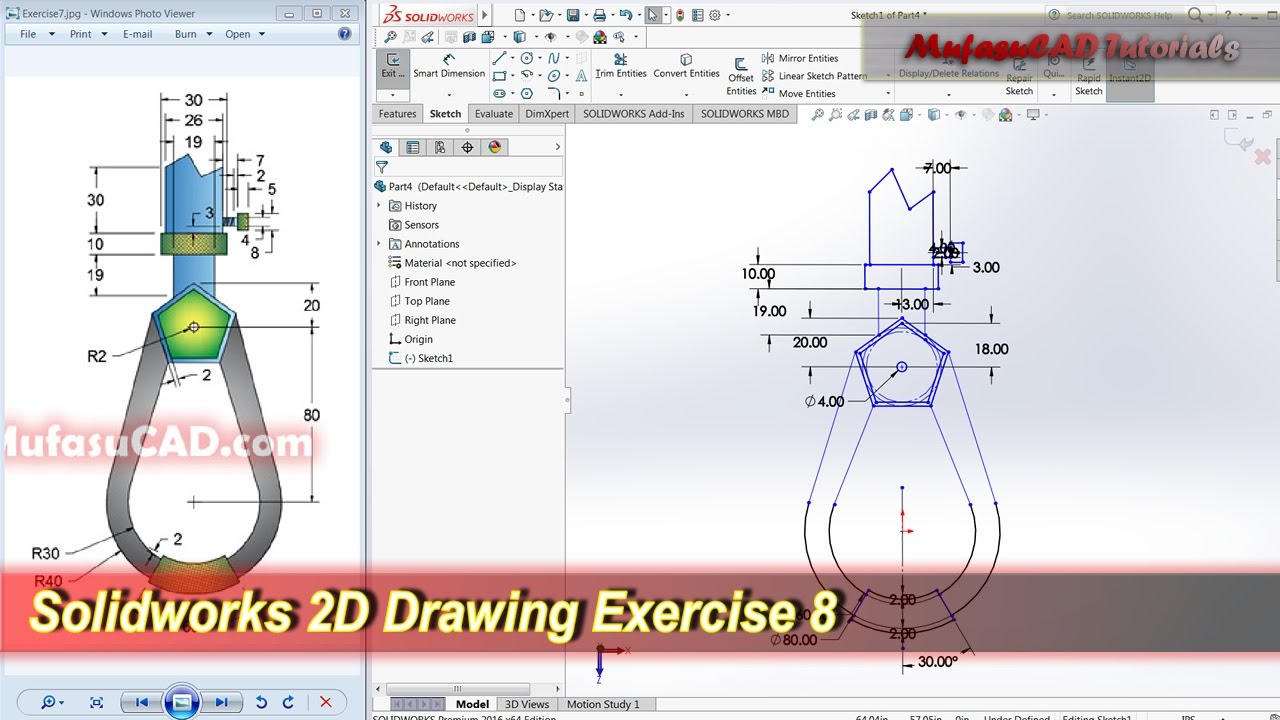The height and width of the screenshot is (720, 1280).
Task: Click the Print icon
Action: coord(599,15)
